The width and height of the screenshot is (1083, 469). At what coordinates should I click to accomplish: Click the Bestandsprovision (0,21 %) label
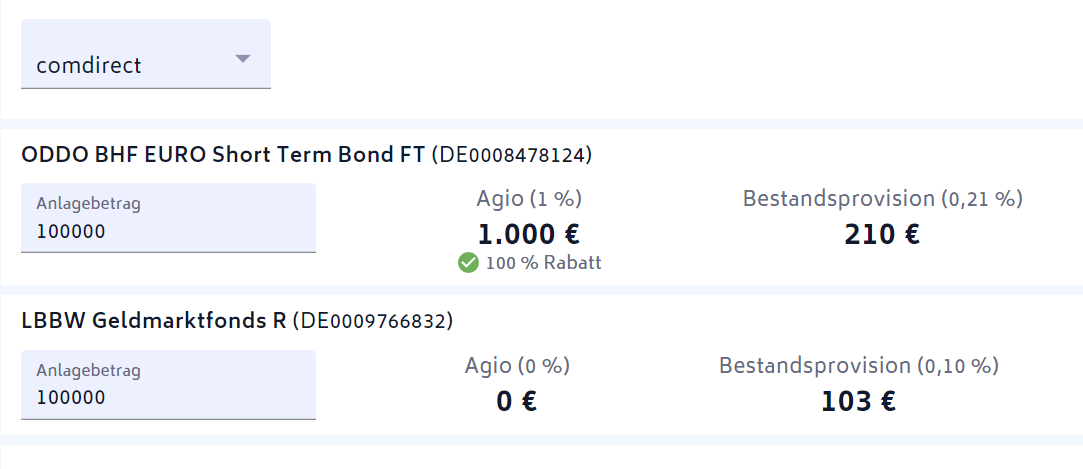pyautogui.click(x=882, y=198)
